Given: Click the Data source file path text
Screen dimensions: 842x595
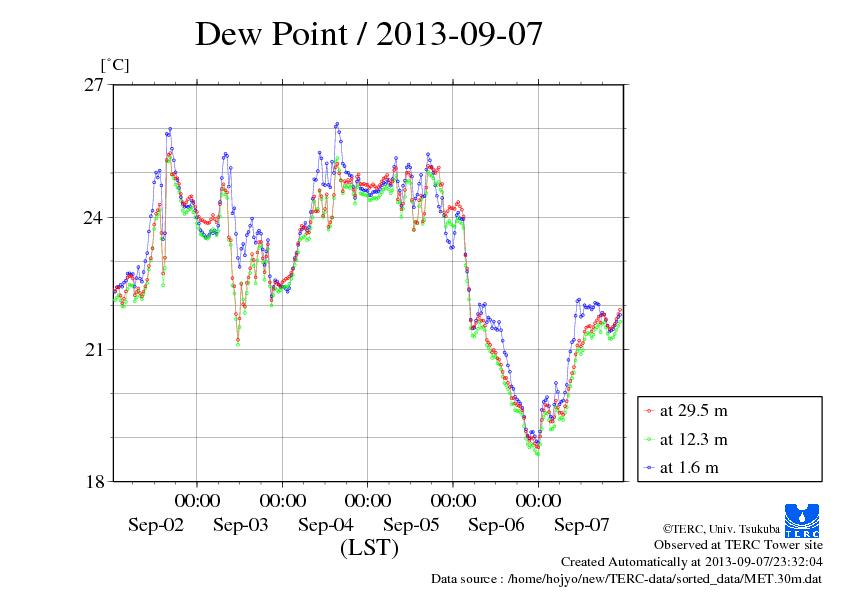Looking at the screenshot, I should point(627,578).
